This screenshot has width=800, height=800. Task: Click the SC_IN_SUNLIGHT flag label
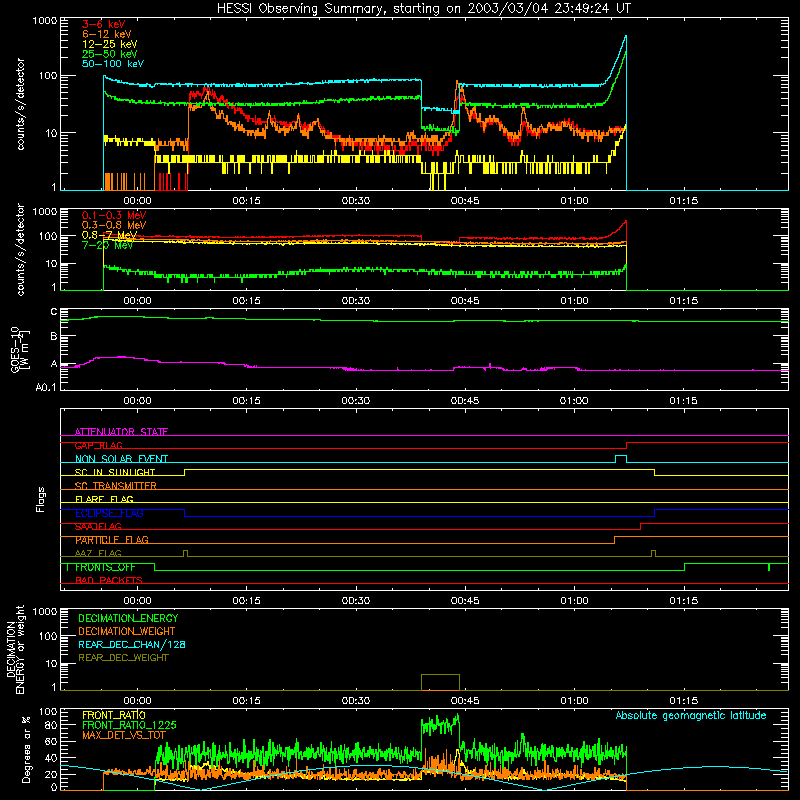tap(115, 472)
